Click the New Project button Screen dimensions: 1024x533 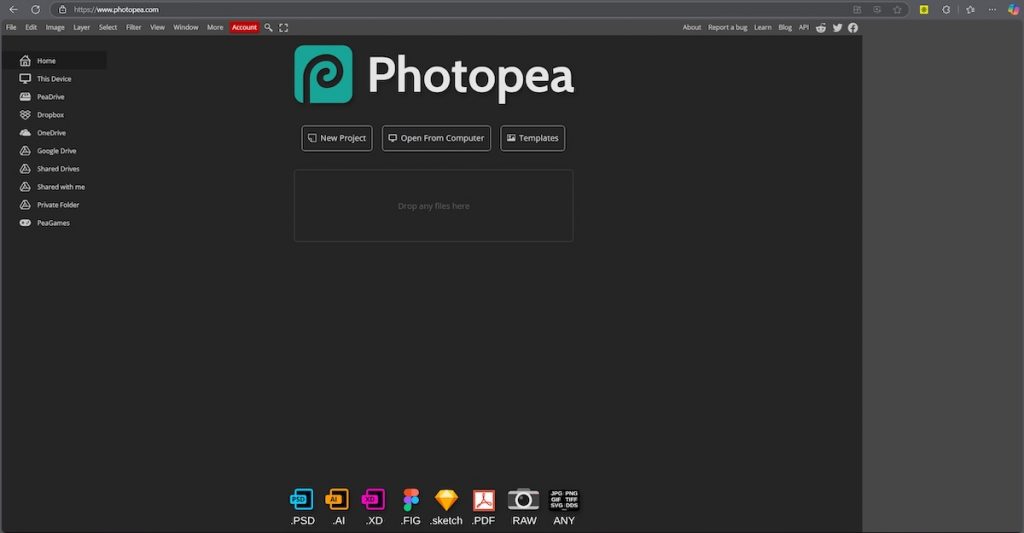click(x=337, y=138)
